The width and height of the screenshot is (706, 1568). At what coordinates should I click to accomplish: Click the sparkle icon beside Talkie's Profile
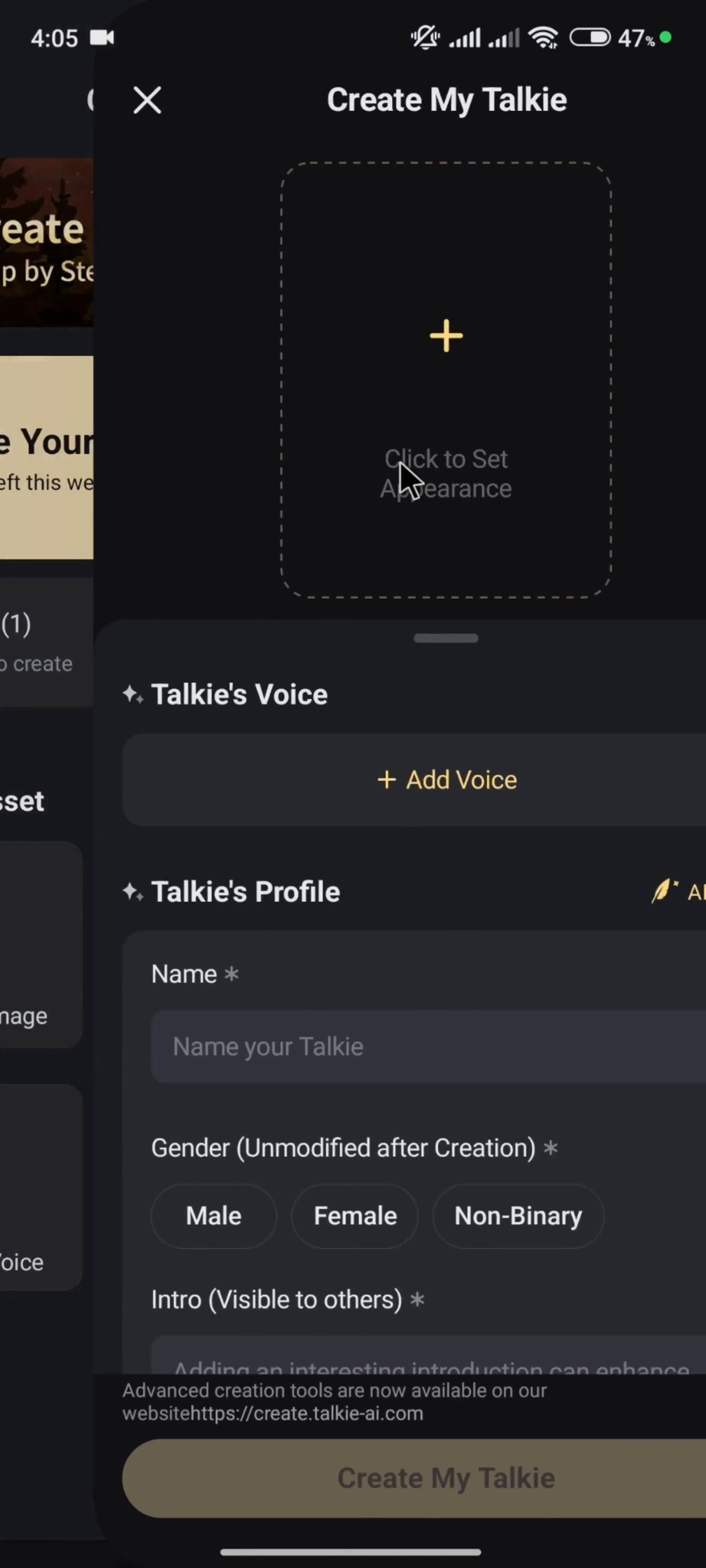point(133,892)
